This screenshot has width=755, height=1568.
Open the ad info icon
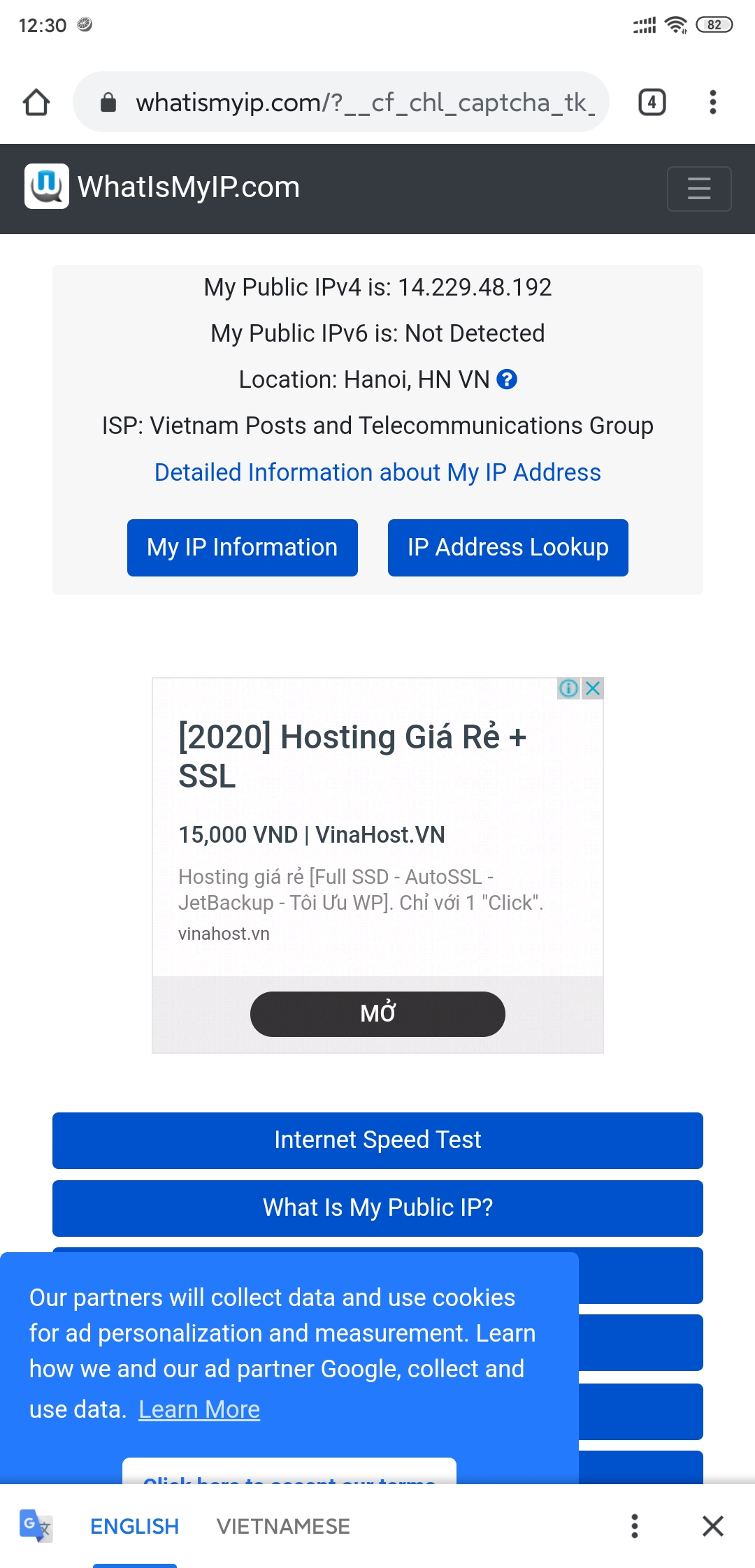pyautogui.click(x=568, y=688)
